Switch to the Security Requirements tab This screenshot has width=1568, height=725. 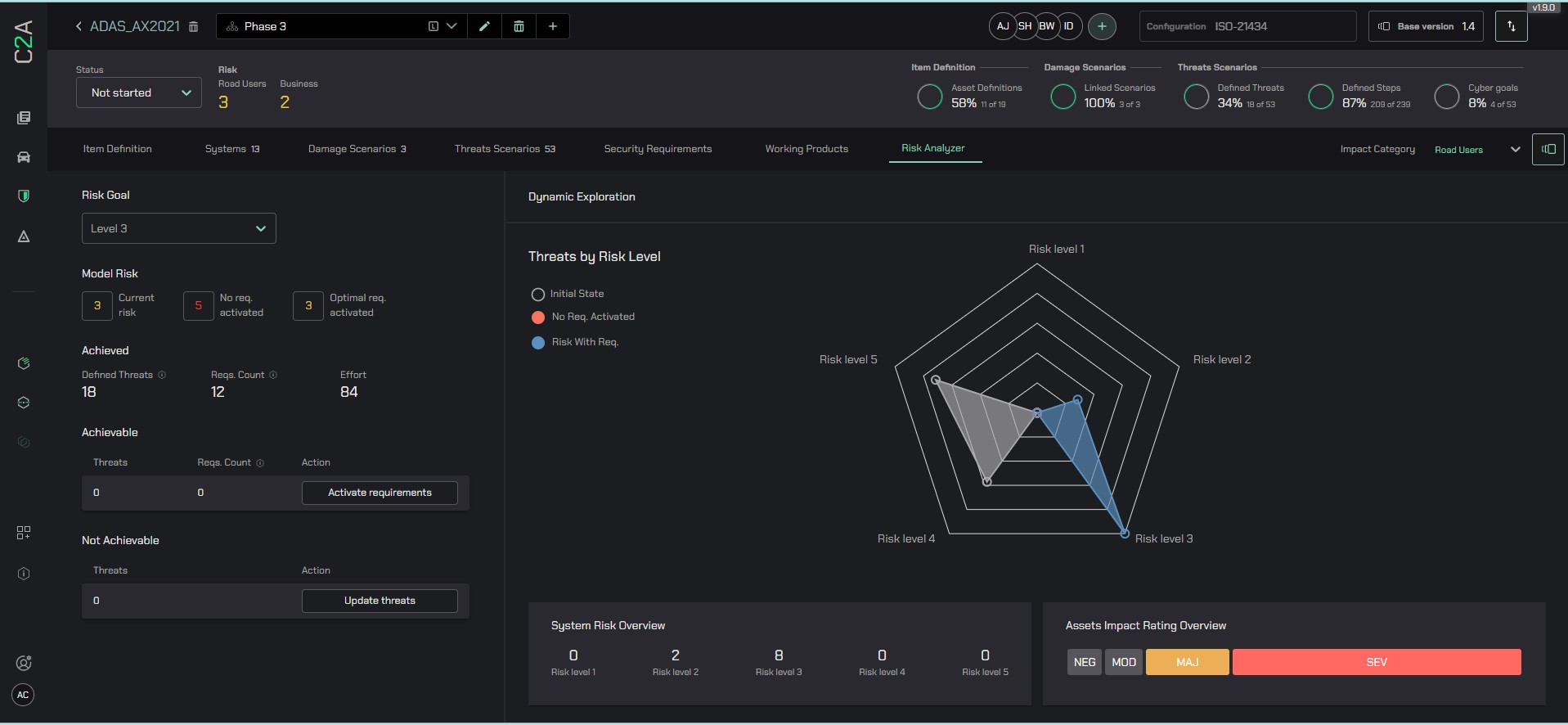coord(658,149)
